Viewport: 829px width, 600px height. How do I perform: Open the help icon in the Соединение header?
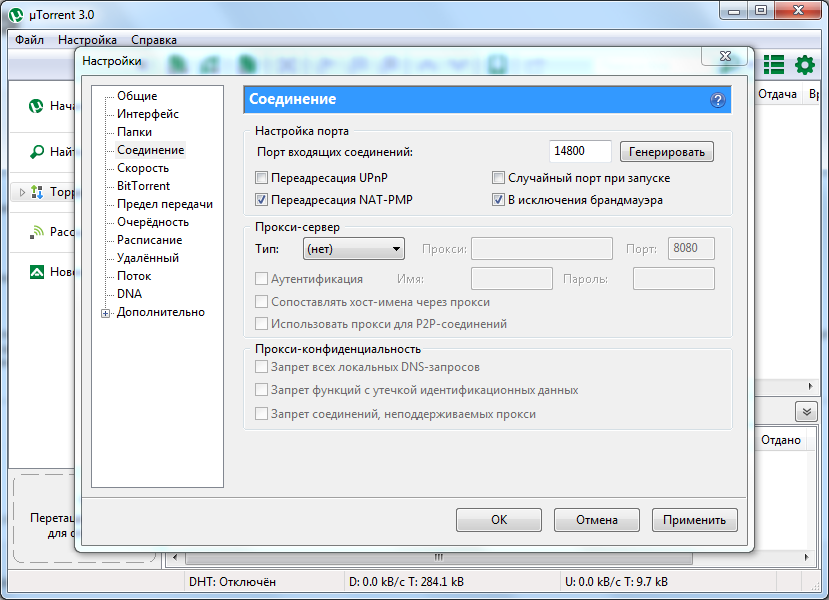(x=717, y=100)
